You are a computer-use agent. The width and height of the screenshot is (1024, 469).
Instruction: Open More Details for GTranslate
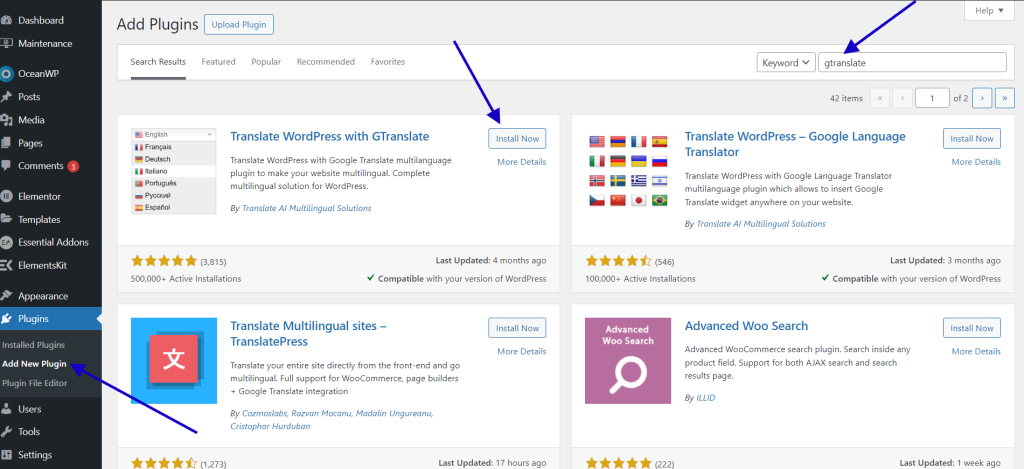[x=522, y=162]
